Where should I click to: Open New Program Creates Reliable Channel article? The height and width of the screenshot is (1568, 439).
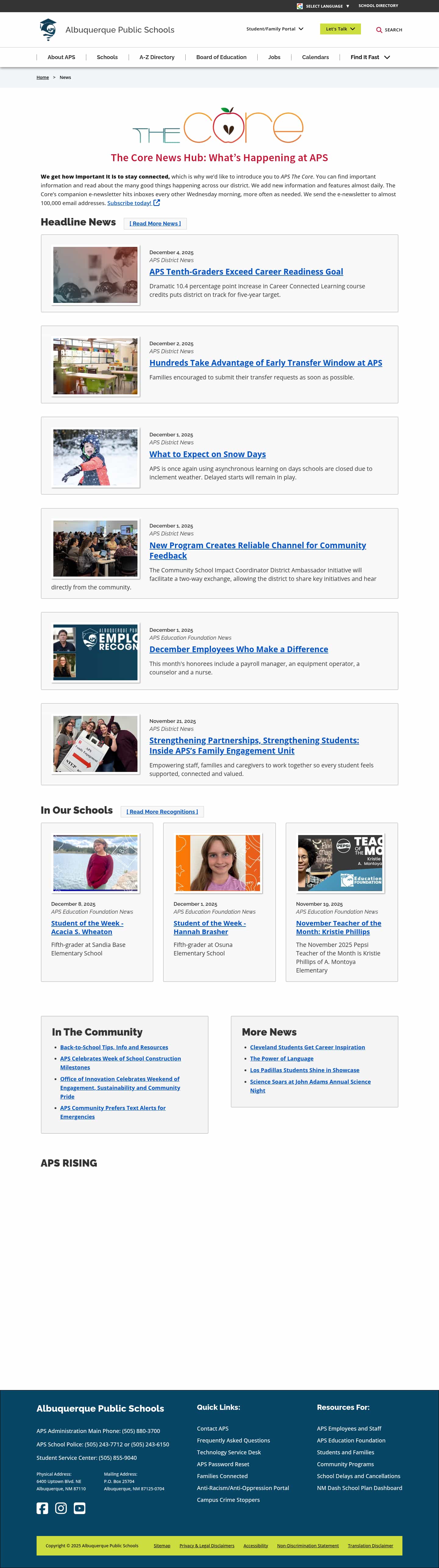258,550
